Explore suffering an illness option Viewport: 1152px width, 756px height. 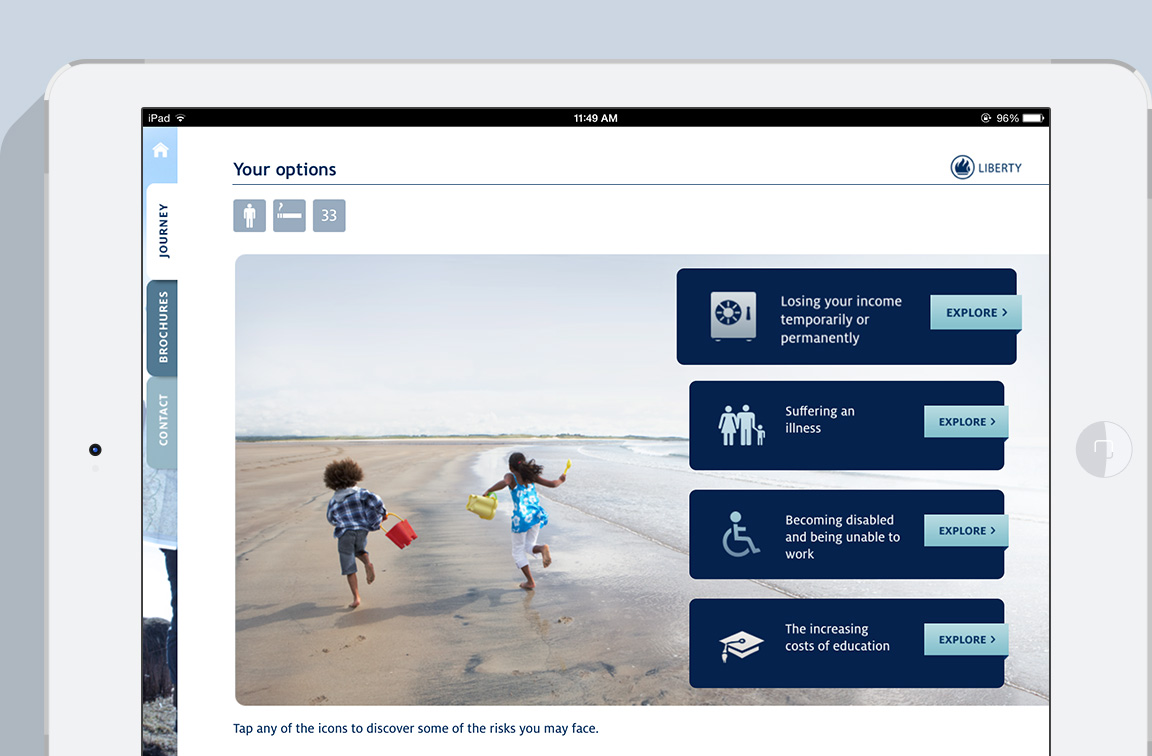(965, 422)
